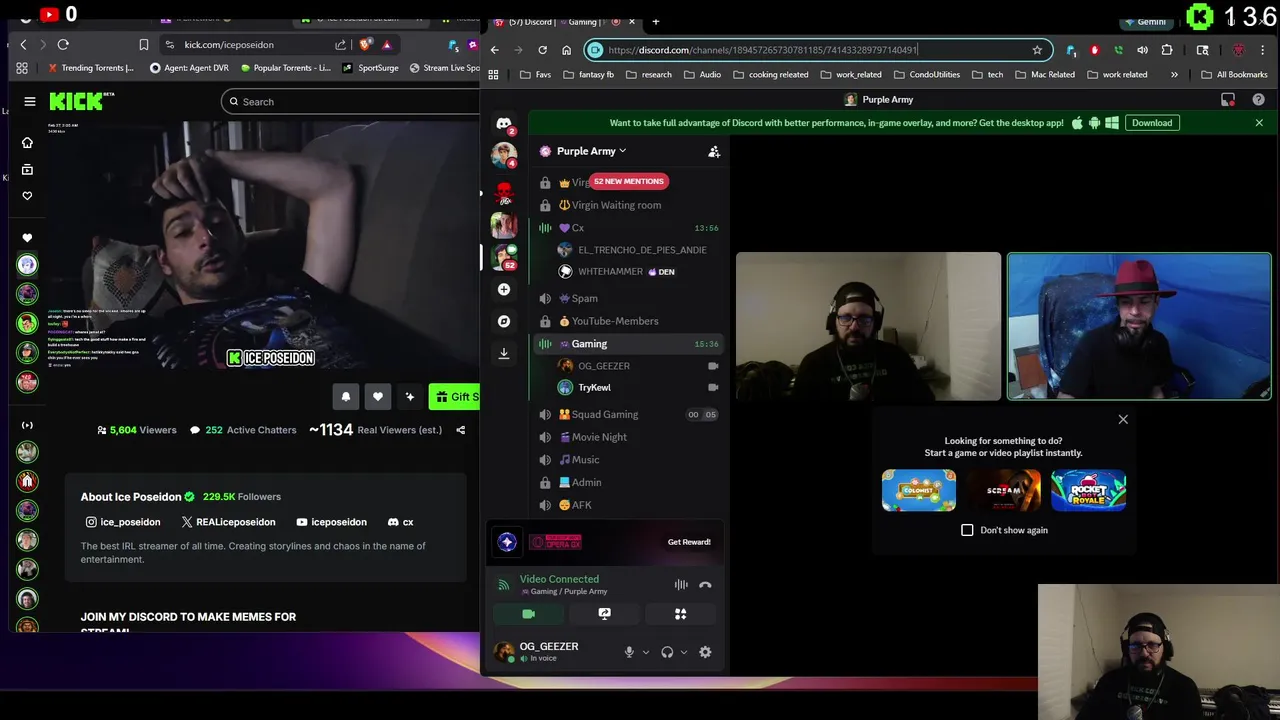Open the iceposeidon YouTube link
Image resolution: width=1280 pixels, height=720 pixels.
(x=331, y=522)
